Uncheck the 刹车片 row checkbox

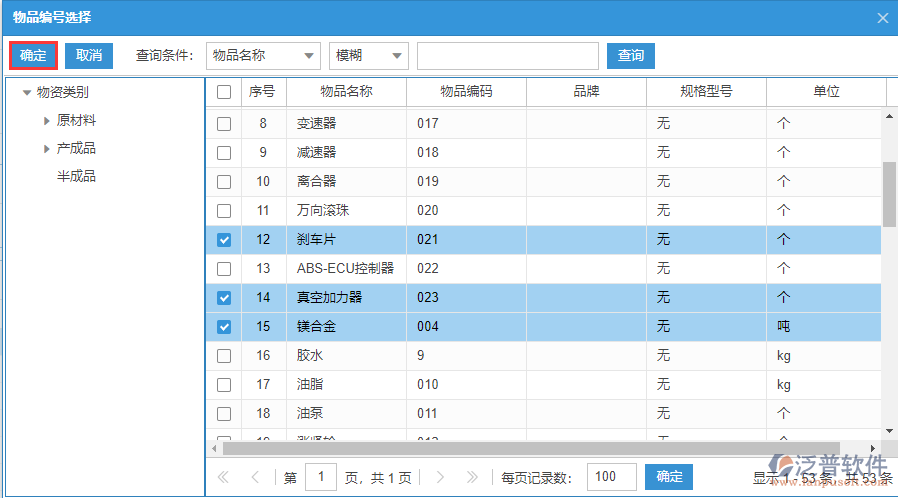(224, 240)
